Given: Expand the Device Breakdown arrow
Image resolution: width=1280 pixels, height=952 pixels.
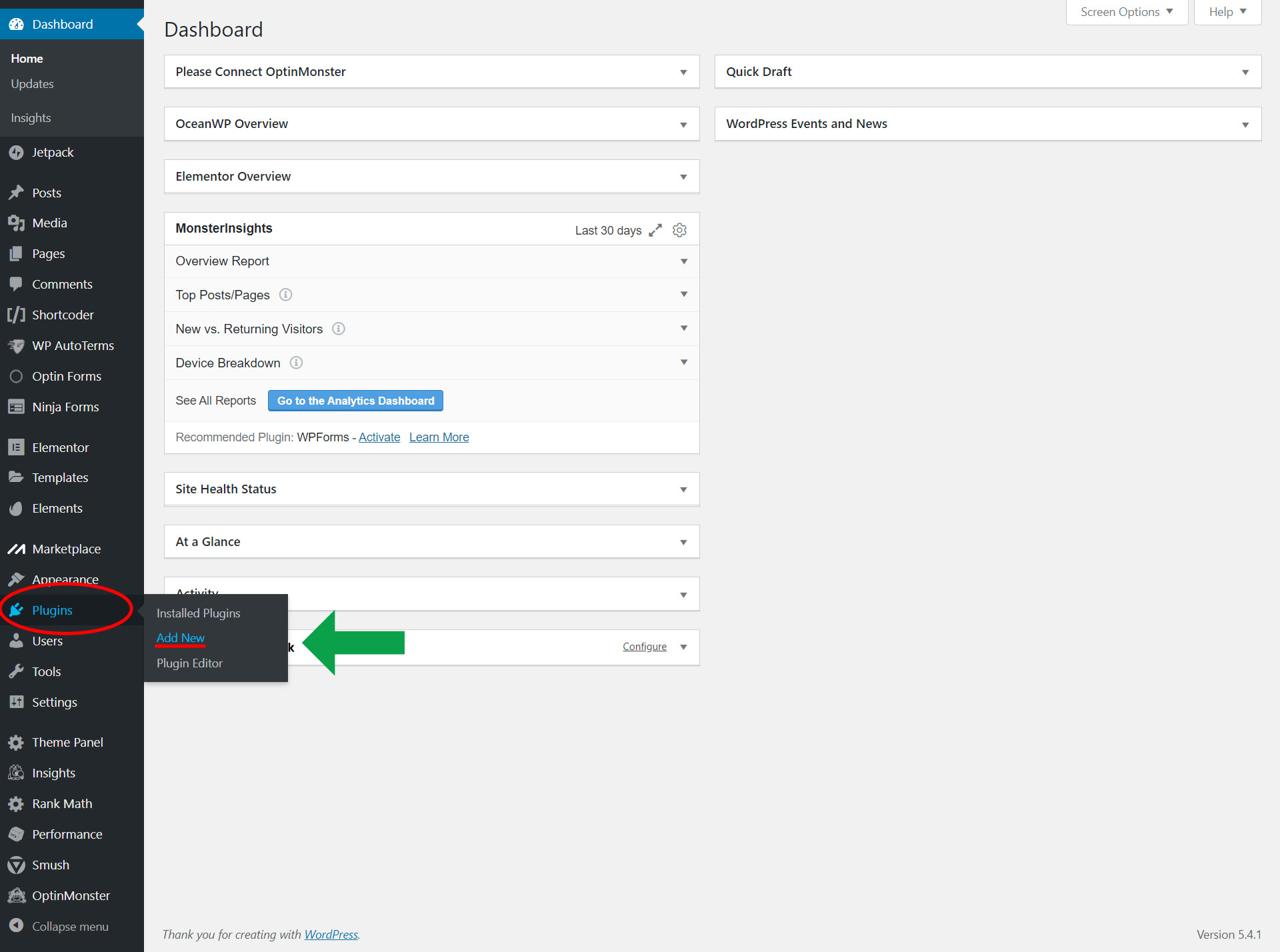Looking at the screenshot, I should tap(684, 362).
